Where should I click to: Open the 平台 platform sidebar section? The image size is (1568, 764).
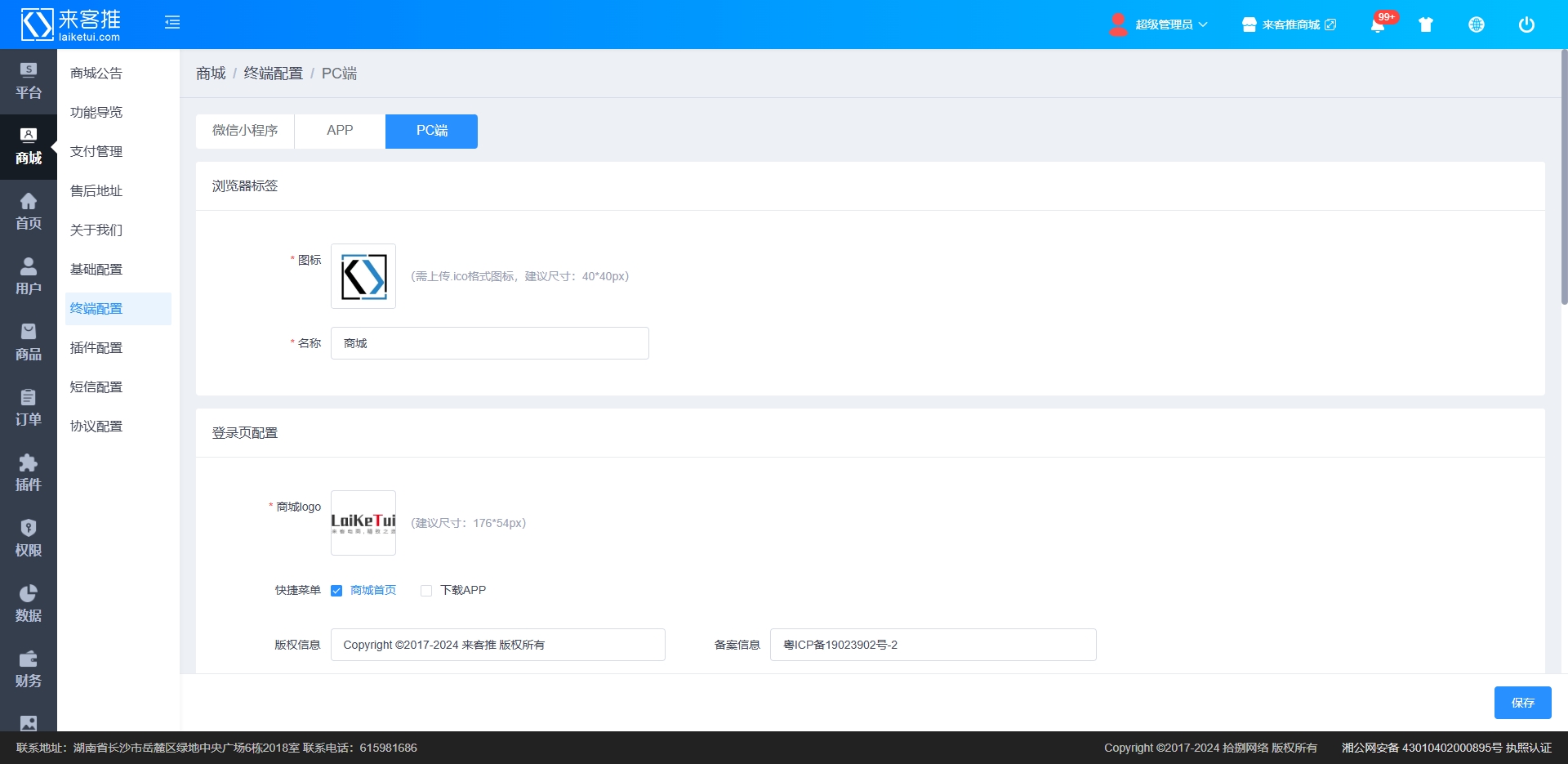coord(29,81)
